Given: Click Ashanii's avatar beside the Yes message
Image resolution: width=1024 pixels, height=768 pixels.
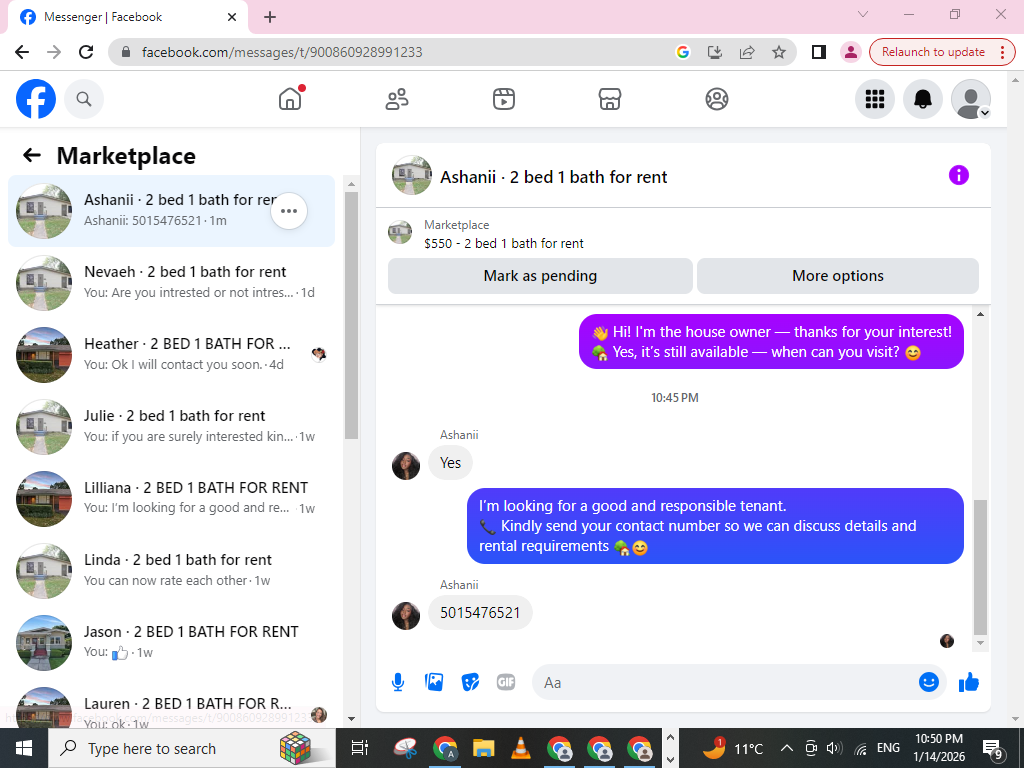Looking at the screenshot, I should (406, 466).
